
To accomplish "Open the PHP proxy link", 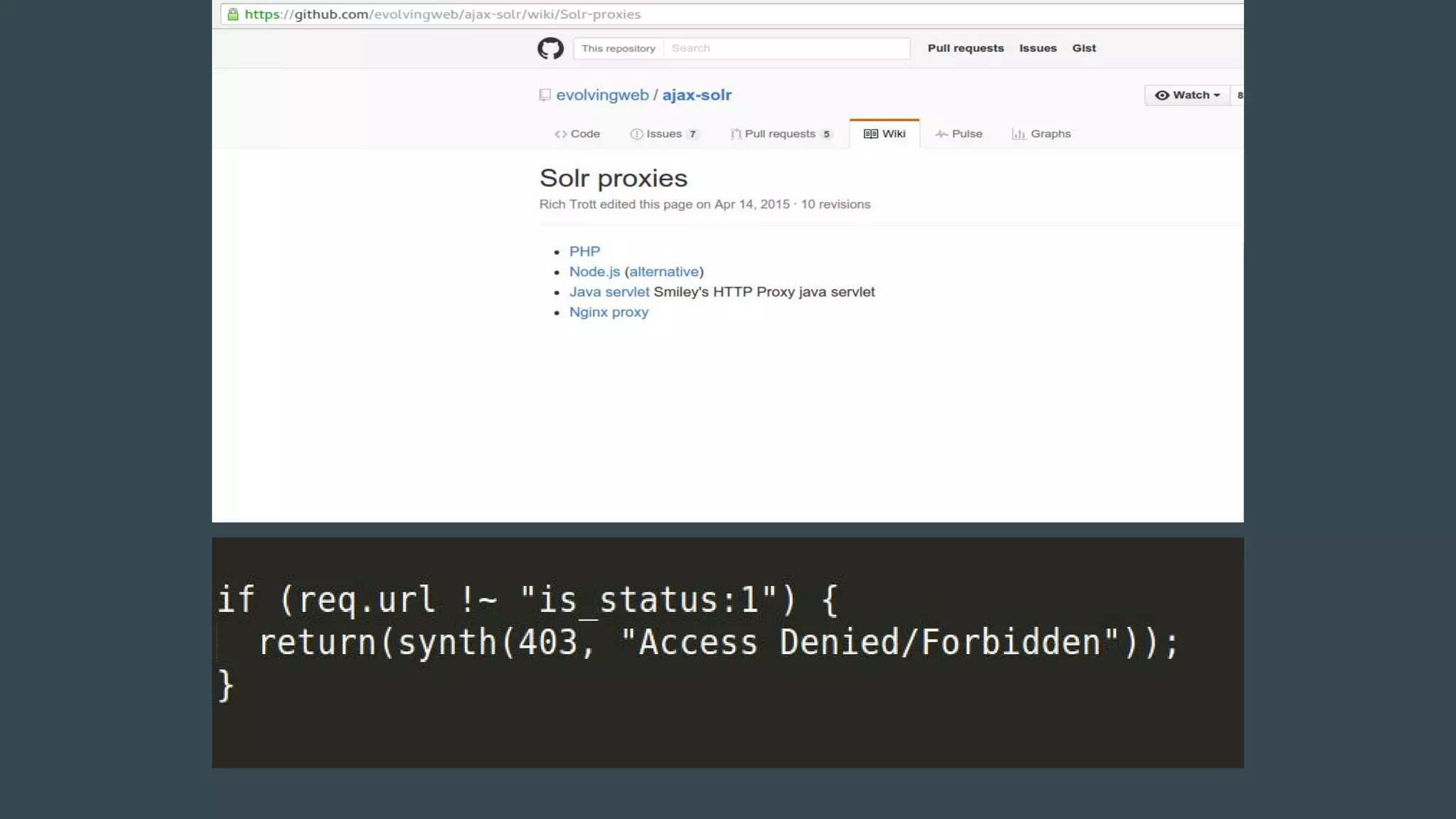I will click(584, 252).
